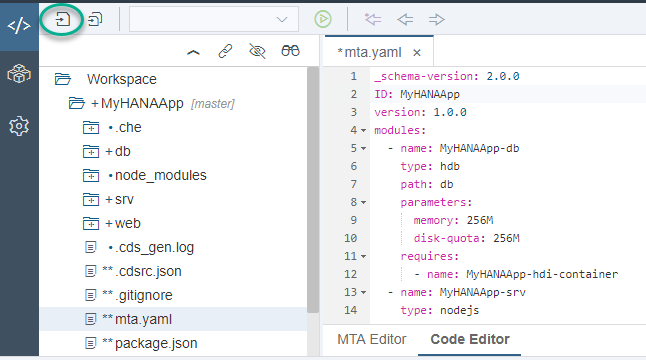Collapse the MyHANAApp project folder
Screen dimensions: 646x360
coord(77,103)
